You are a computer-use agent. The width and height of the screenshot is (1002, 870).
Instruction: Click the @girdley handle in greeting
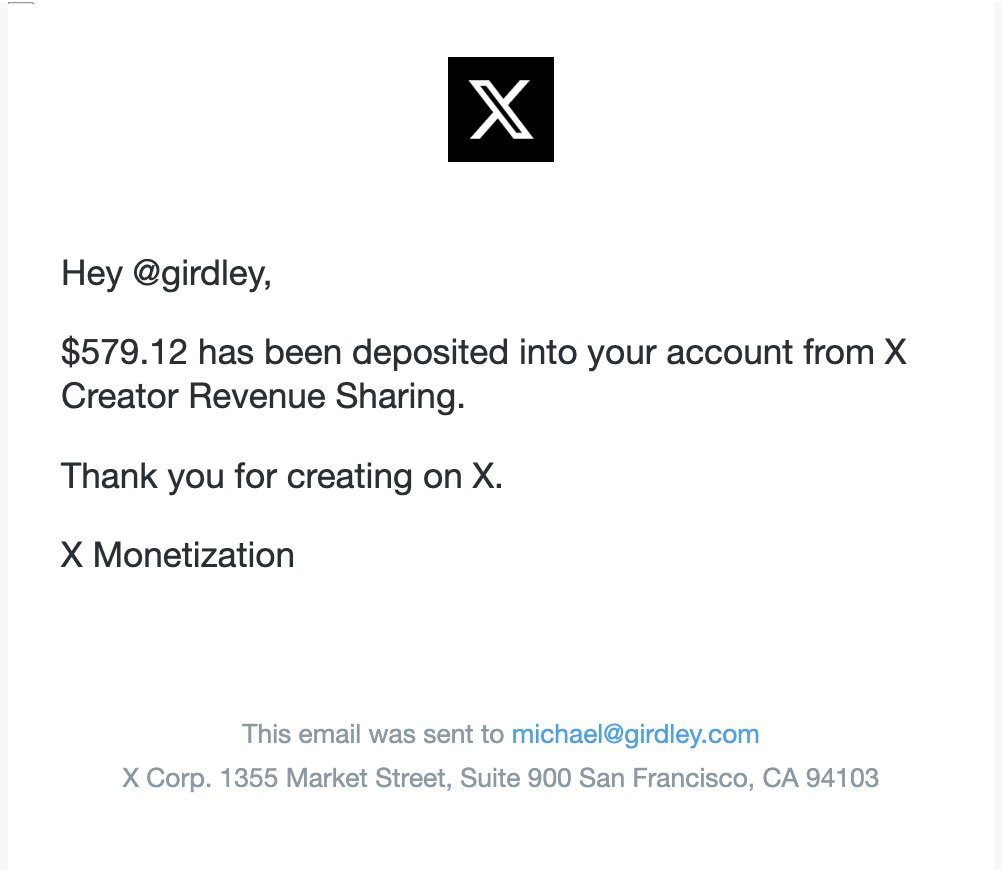click(x=201, y=273)
